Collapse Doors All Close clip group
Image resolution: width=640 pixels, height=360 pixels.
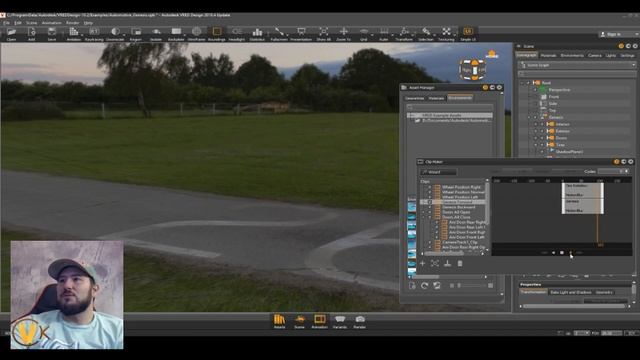[424, 217]
